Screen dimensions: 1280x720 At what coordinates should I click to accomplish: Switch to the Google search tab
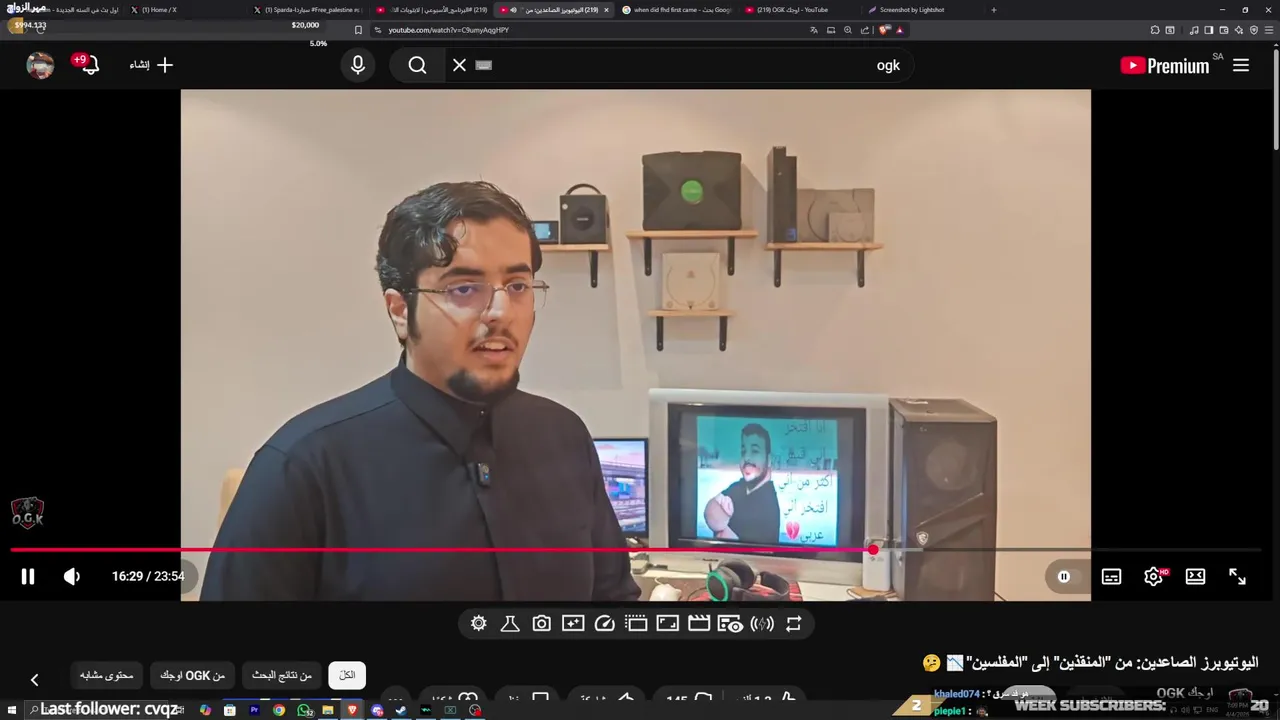pyautogui.click(x=680, y=10)
